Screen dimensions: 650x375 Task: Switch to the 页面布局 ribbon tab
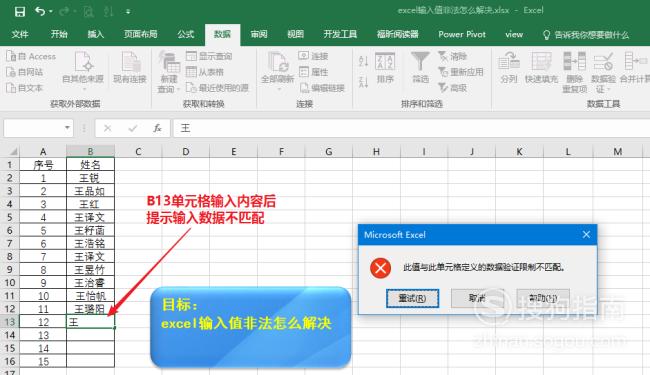pos(141,34)
